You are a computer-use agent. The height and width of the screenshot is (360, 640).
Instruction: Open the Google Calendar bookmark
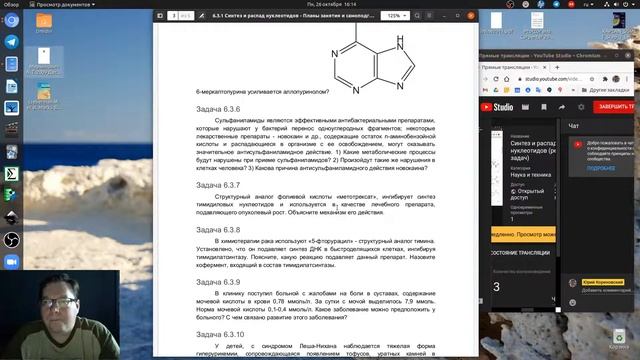click(x=517, y=90)
